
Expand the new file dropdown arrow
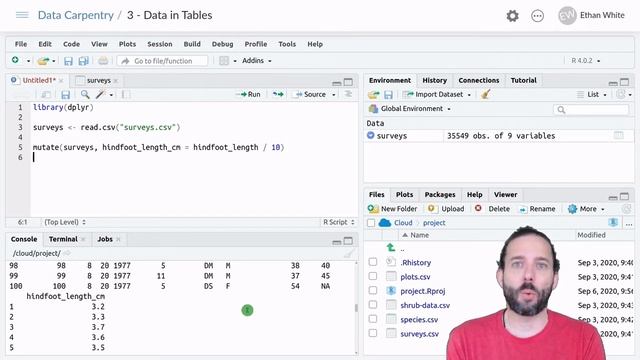(x=28, y=61)
